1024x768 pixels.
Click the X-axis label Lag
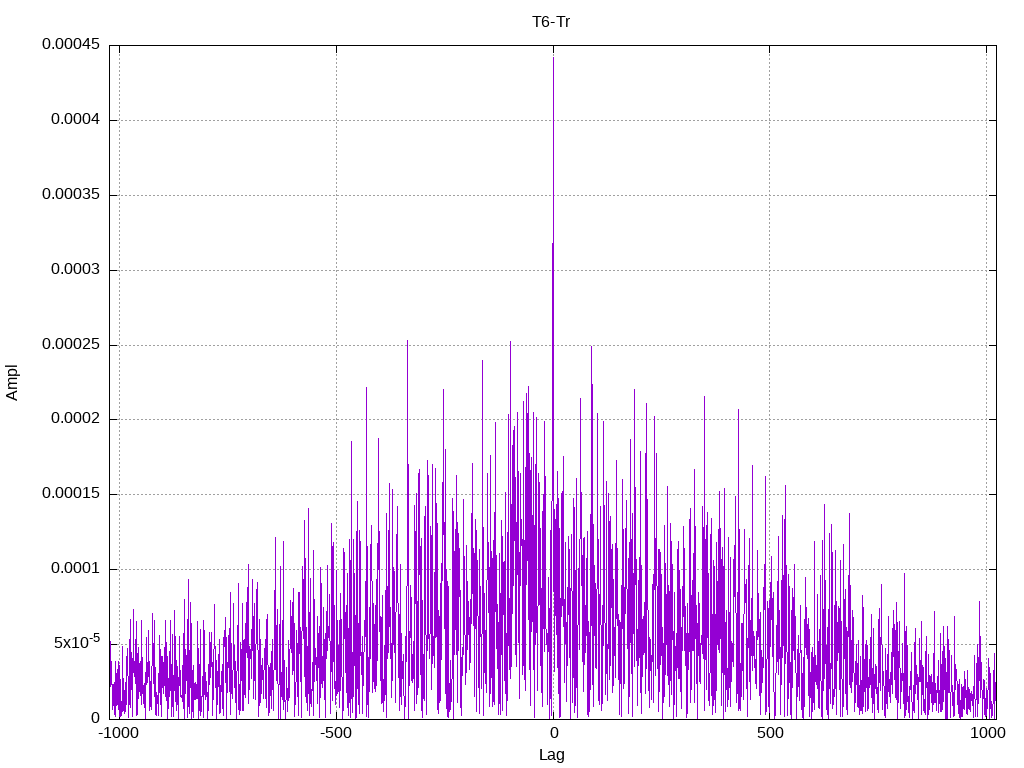[552, 755]
